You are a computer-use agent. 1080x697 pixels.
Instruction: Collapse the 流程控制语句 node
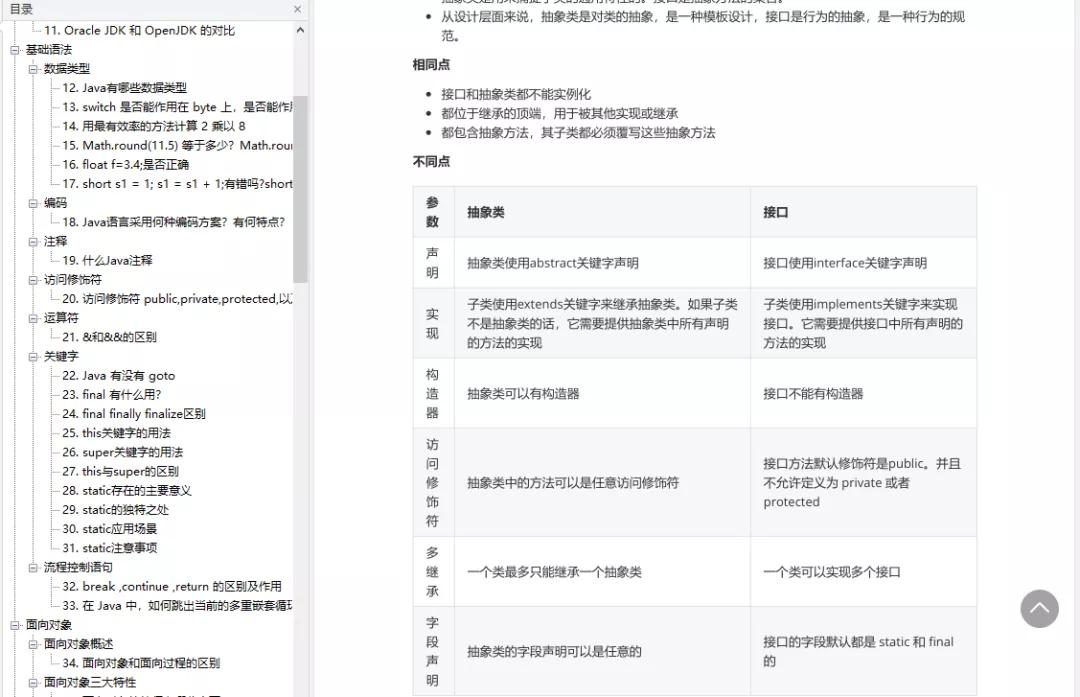pos(31,566)
